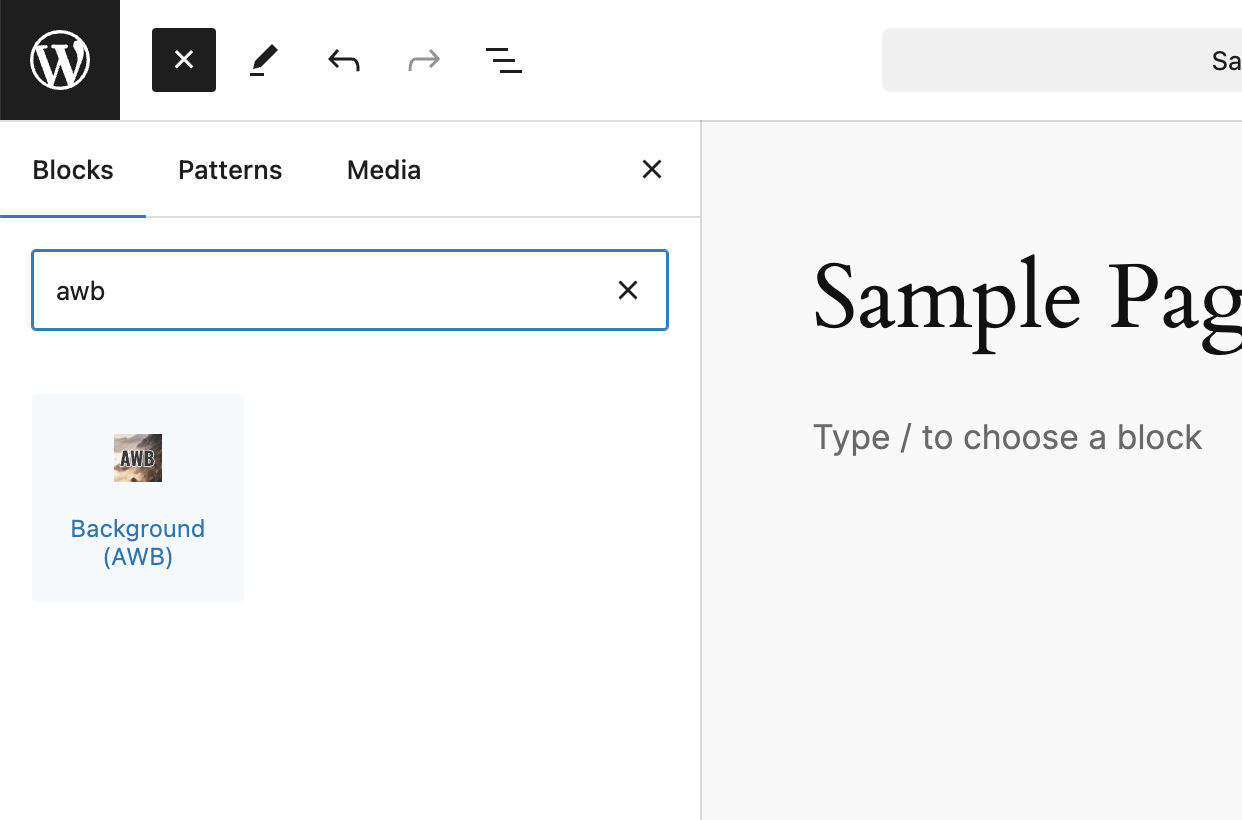Click the AWB block thumbnail icon
Viewport: 1242px width, 820px height.
click(138, 458)
